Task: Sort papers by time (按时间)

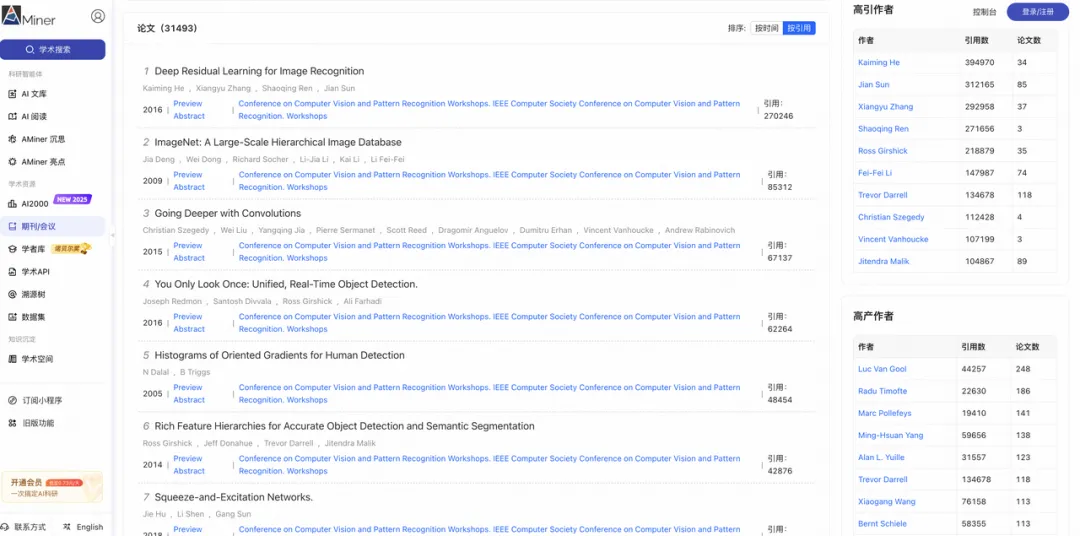Action: click(x=766, y=28)
